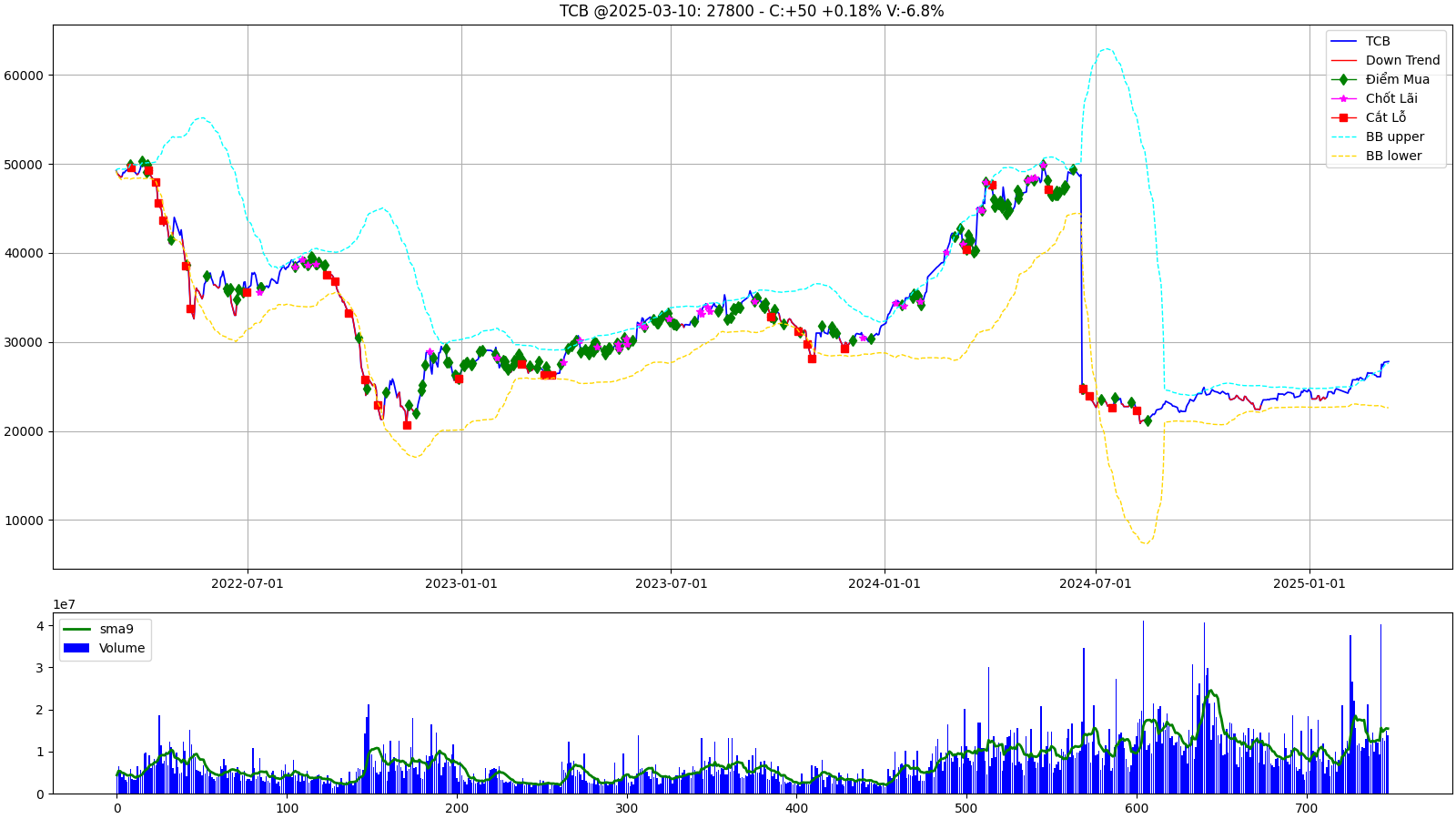Click the 300 tick on volume axis

click(x=626, y=808)
